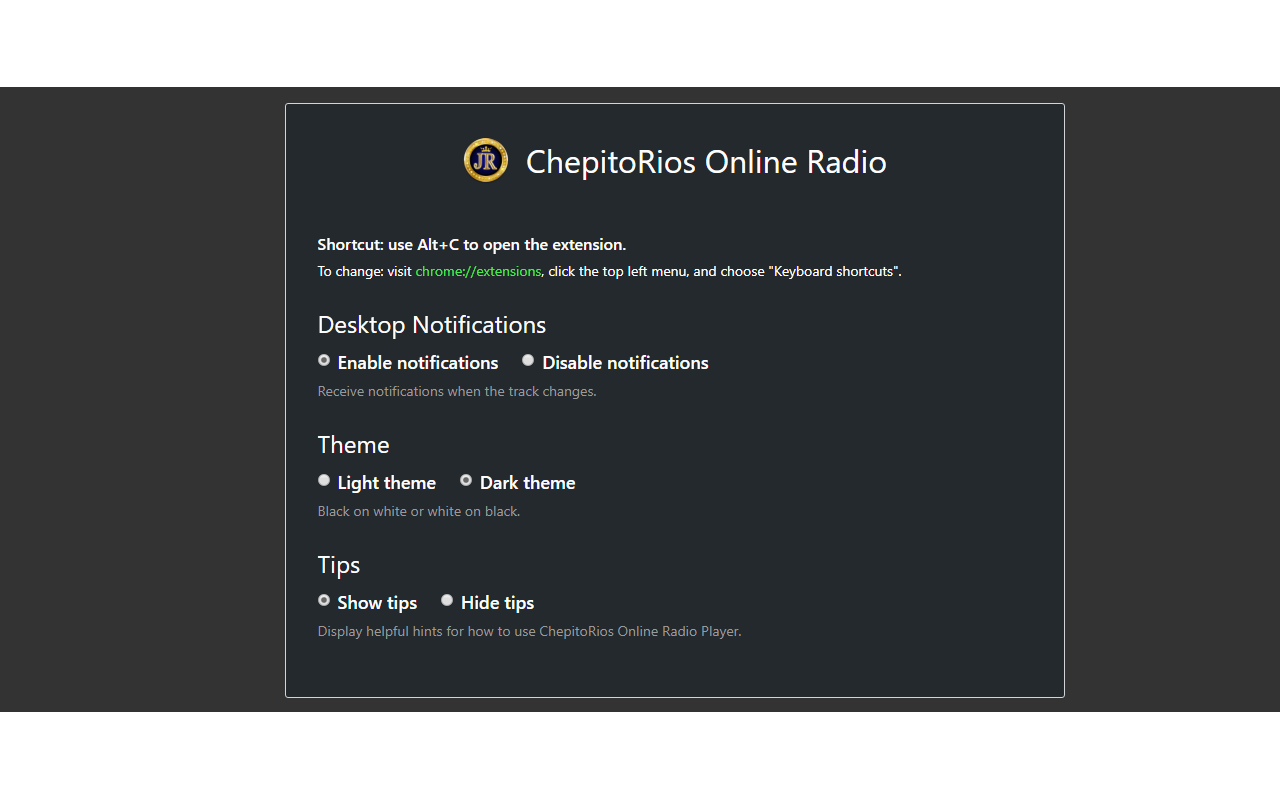The width and height of the screenshot is (1280, 800).
Task: Click the Theme section heading
Action: 353,444
